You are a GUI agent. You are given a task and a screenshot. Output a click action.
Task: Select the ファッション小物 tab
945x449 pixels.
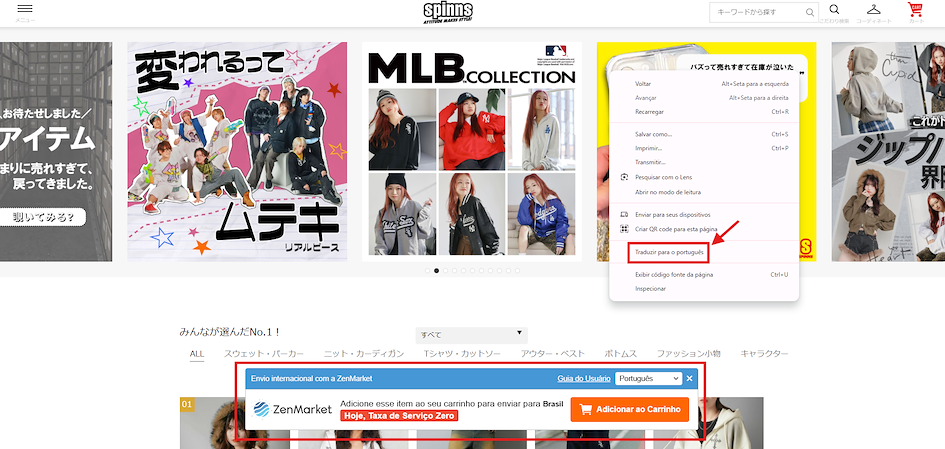pos(688,354)
